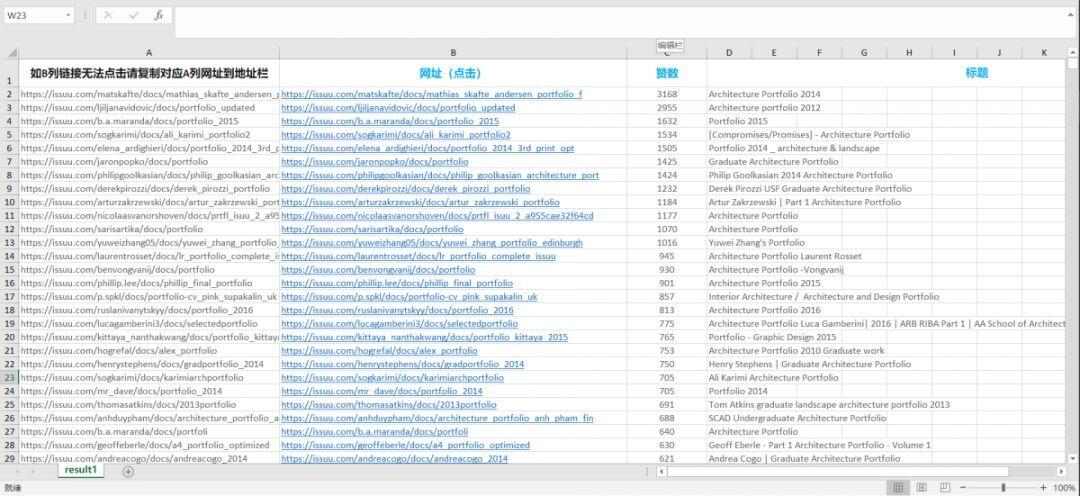This screenshot has height=496, width=1080.
Task: Open the benvongvanij portfolio link
Action: point(378,269)
